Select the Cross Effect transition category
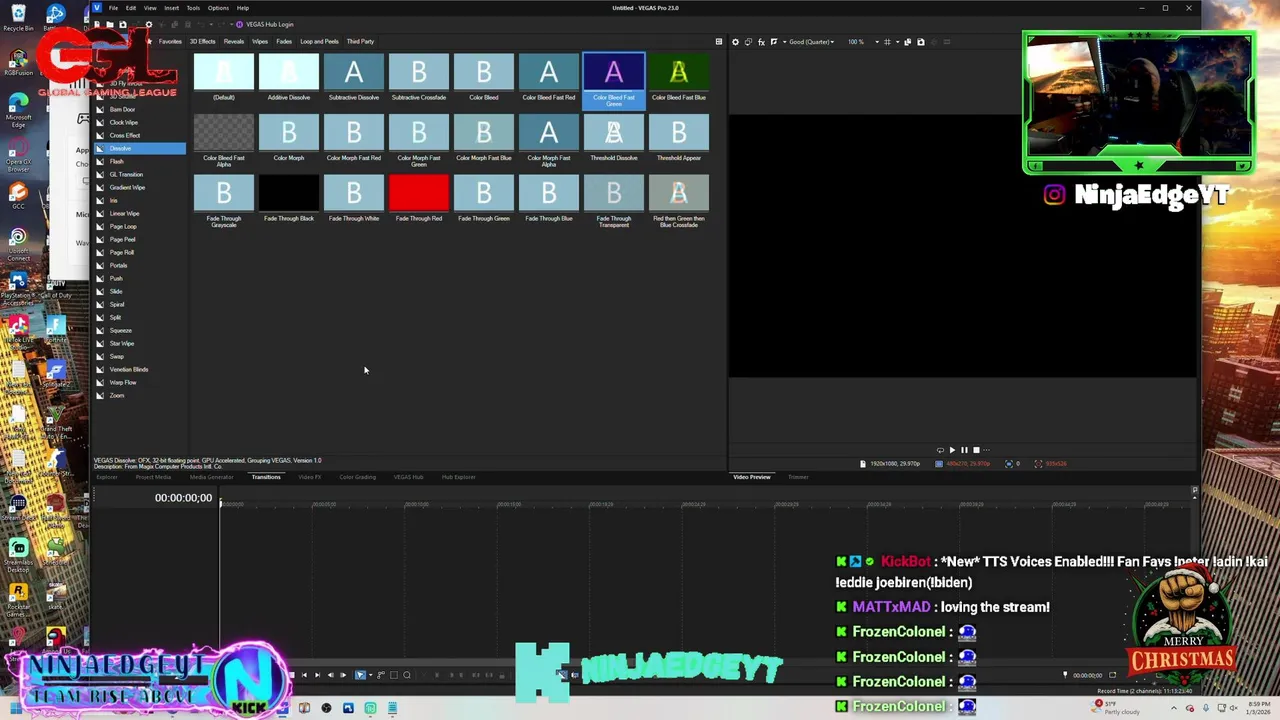 (x=124, y=135)
